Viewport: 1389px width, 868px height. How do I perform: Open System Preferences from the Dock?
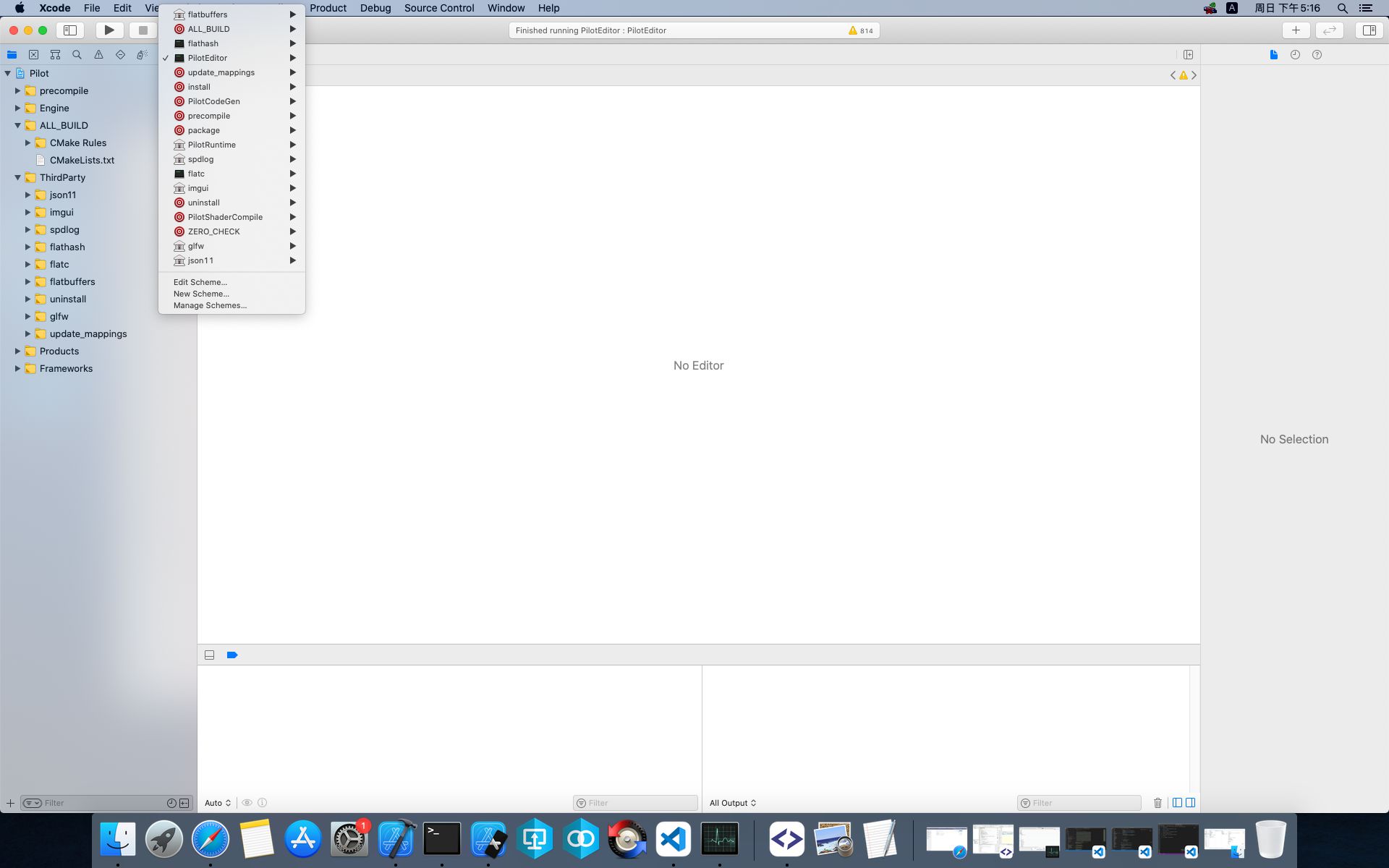click(x=349, y=839)
